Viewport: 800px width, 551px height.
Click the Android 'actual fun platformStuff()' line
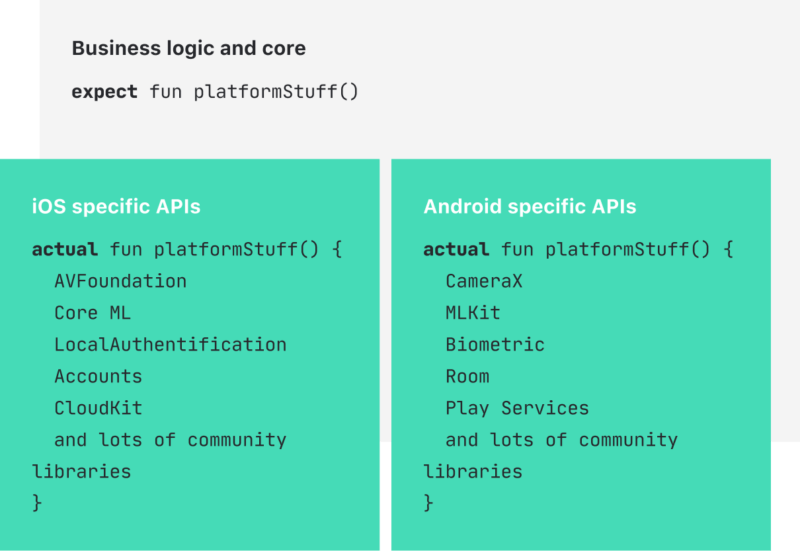click(x=578, y=249)
